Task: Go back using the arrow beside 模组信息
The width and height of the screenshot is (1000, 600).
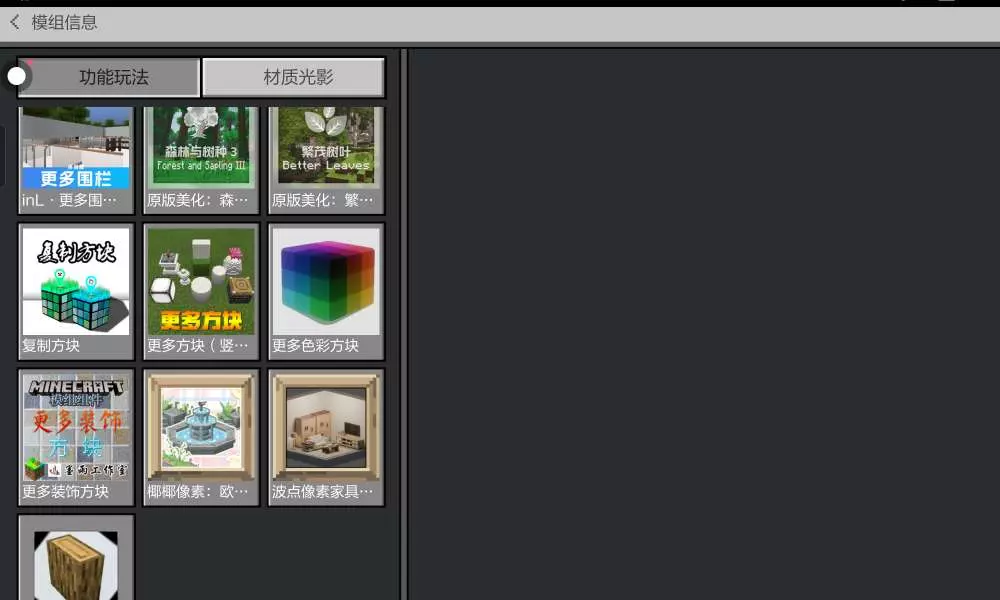Action: (x=15, y=23)
